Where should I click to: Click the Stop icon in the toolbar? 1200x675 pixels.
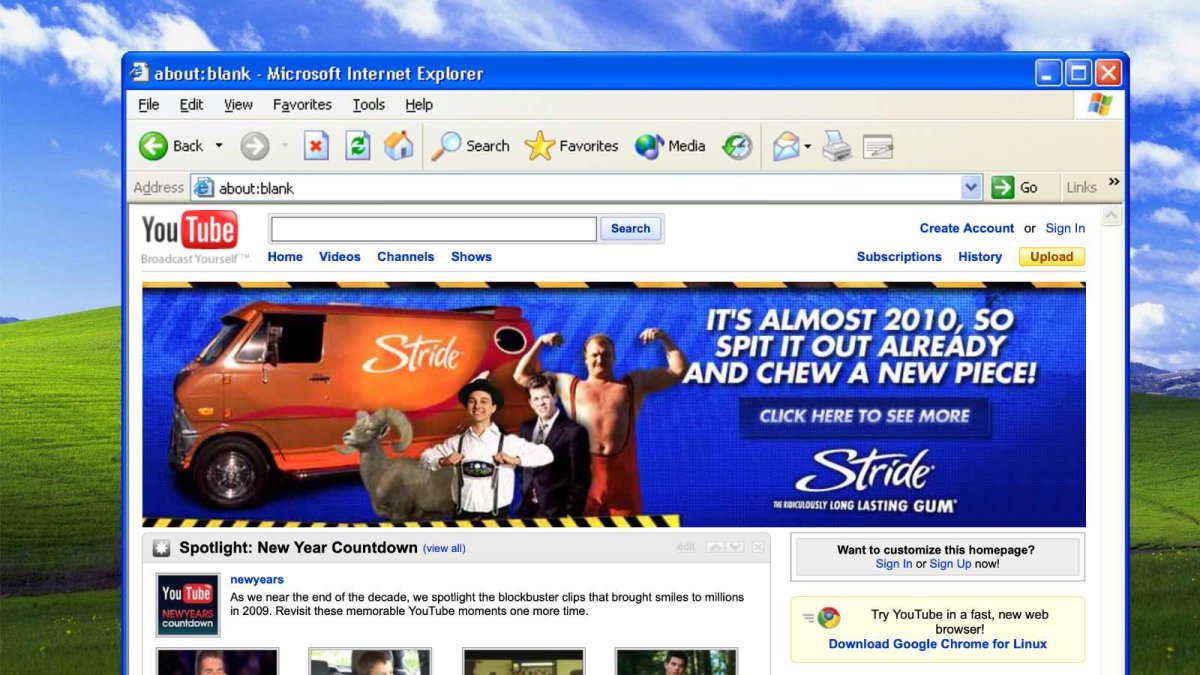point(316,146)
